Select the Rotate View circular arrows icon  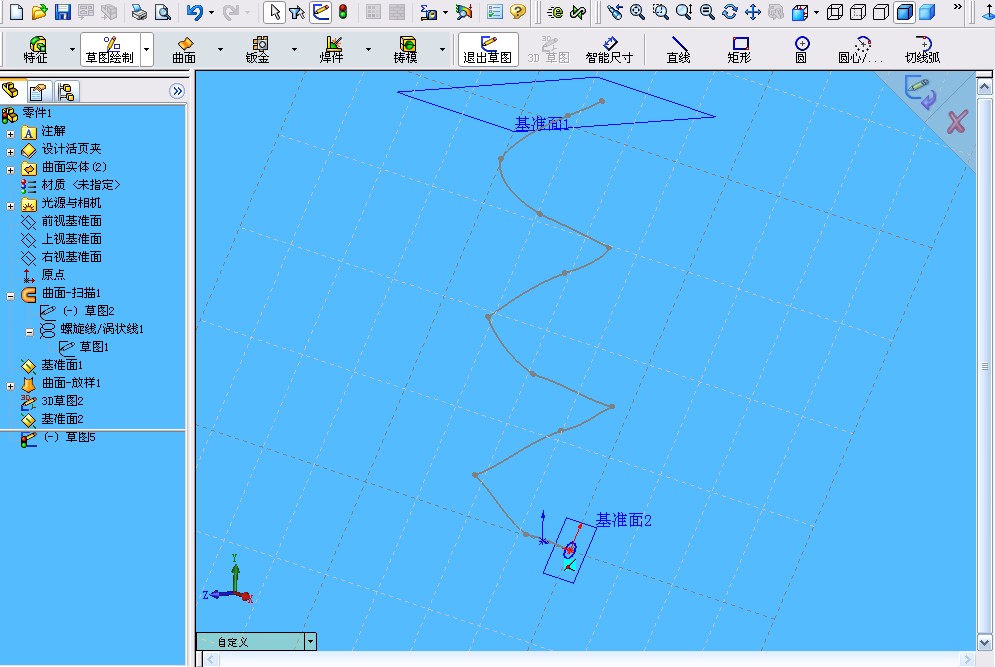point(730,11)
